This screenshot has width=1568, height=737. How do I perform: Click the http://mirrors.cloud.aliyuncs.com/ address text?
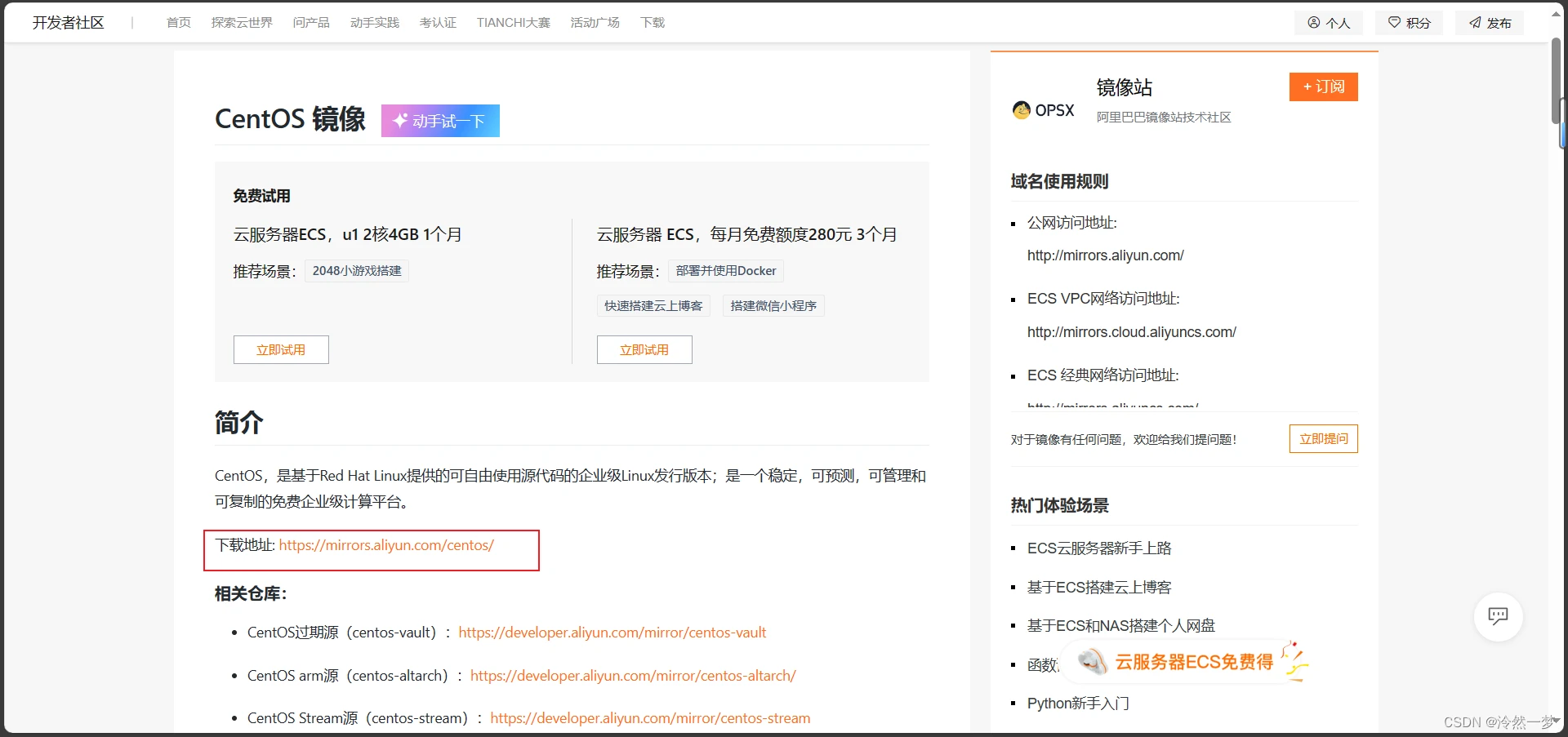click(x=1132, y=332)
